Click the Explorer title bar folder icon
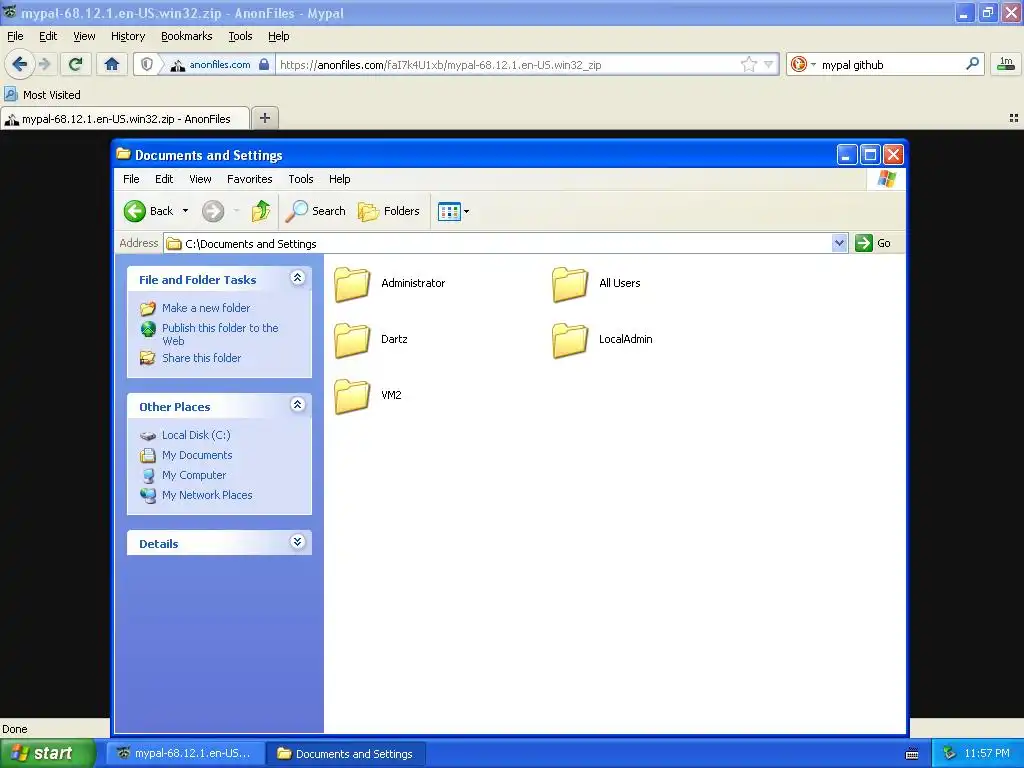 [123, 154]
